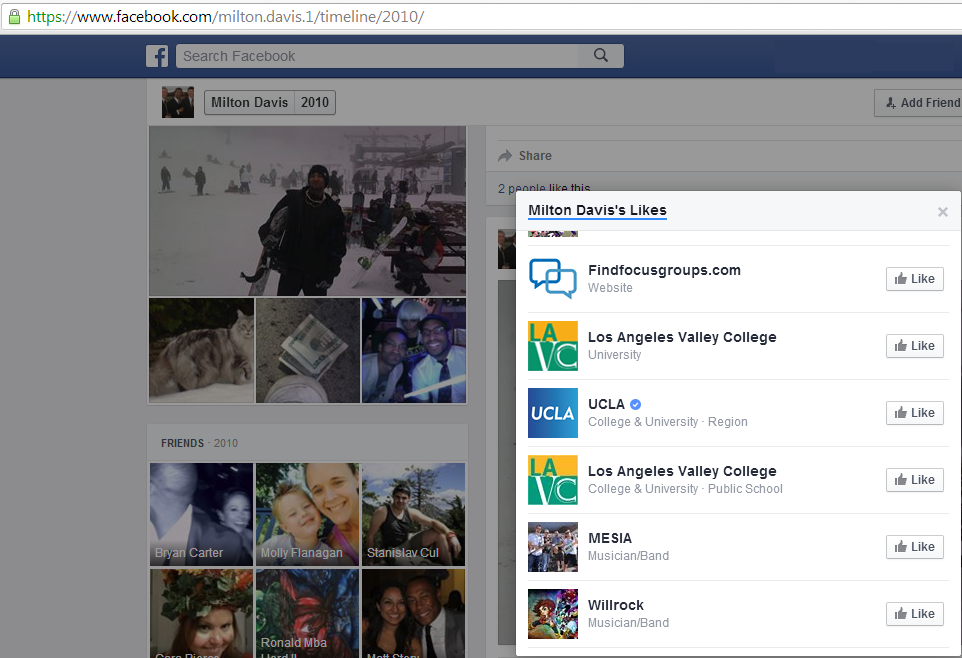This screenshot has width=962, height=658.
Task: Open the Findfocusgroups.com speech bubble icon
Action: coord(553,279)
